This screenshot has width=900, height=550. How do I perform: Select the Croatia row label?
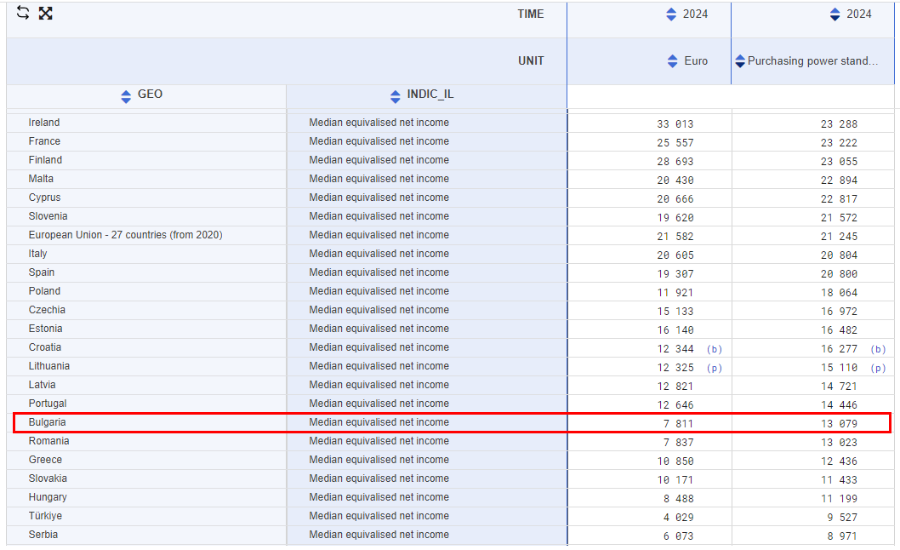click(x=45, y=347)
